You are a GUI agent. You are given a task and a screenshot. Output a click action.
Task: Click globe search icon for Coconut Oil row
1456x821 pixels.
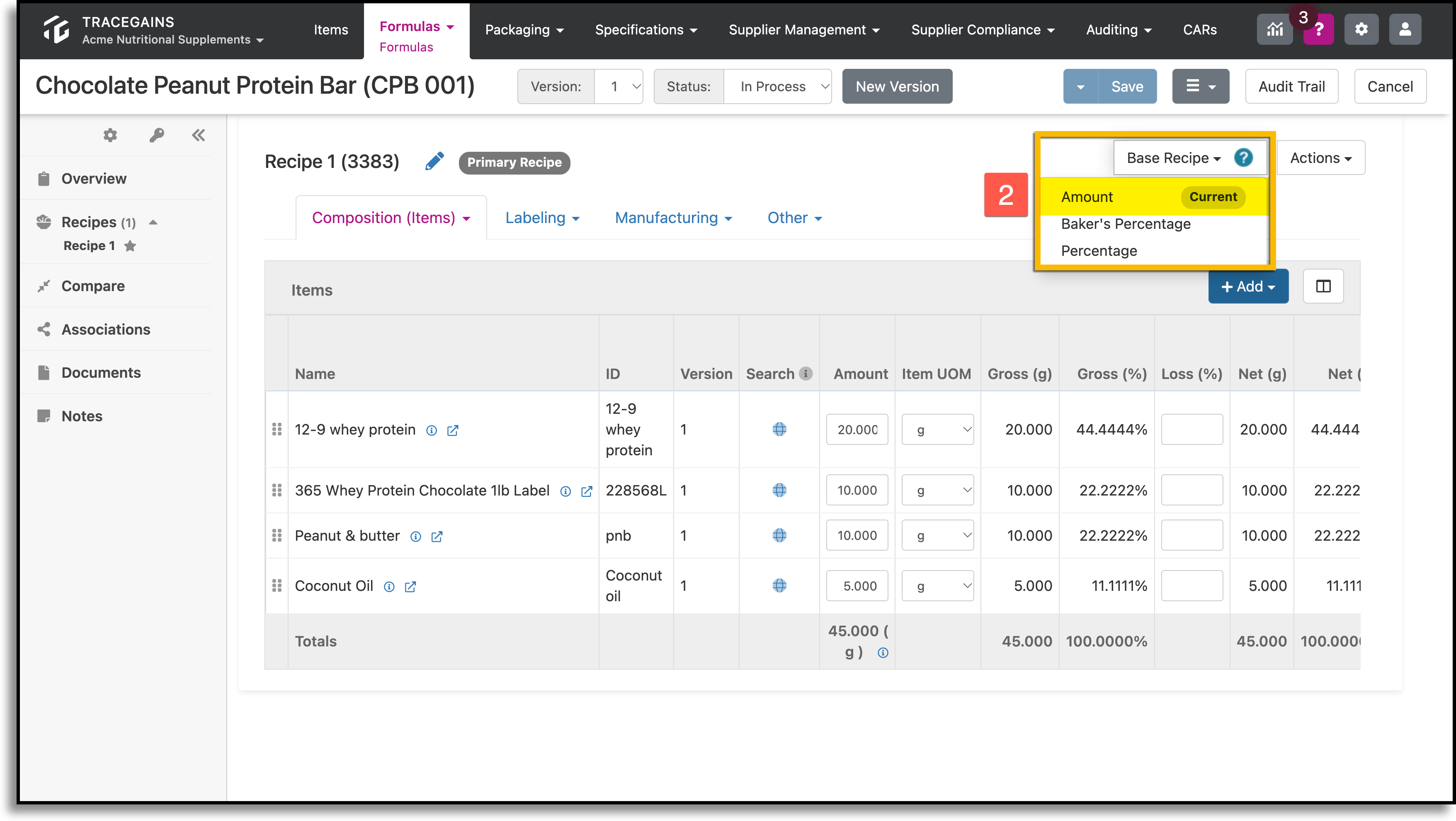[779, 585]
